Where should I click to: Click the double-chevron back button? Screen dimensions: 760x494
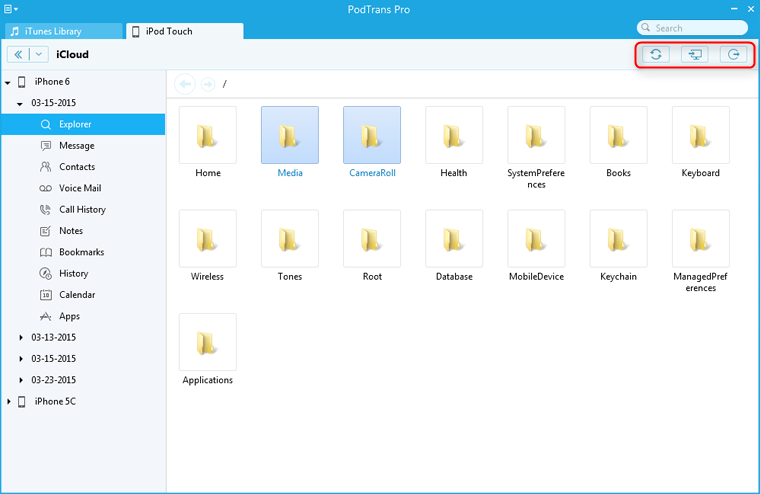coord(18,55)
